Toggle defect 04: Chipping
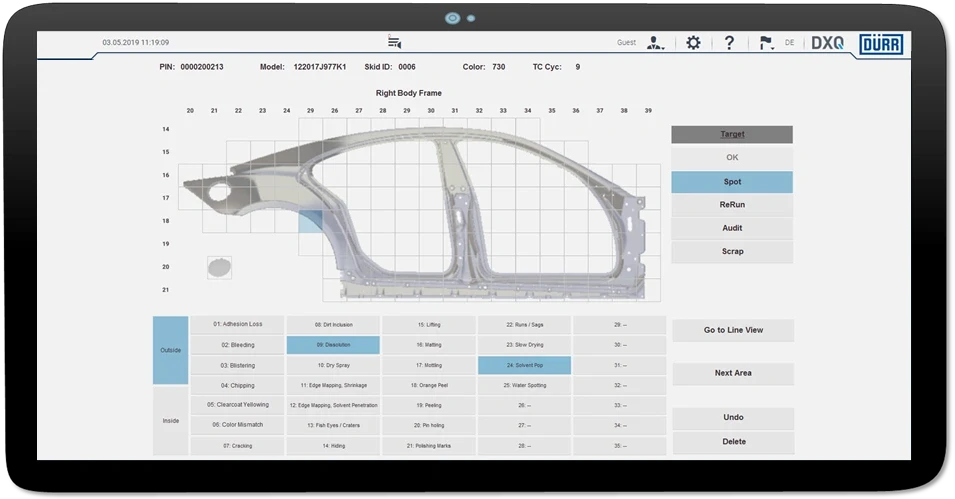The height and width of the screenshot is (499, 955). point(238,386)
